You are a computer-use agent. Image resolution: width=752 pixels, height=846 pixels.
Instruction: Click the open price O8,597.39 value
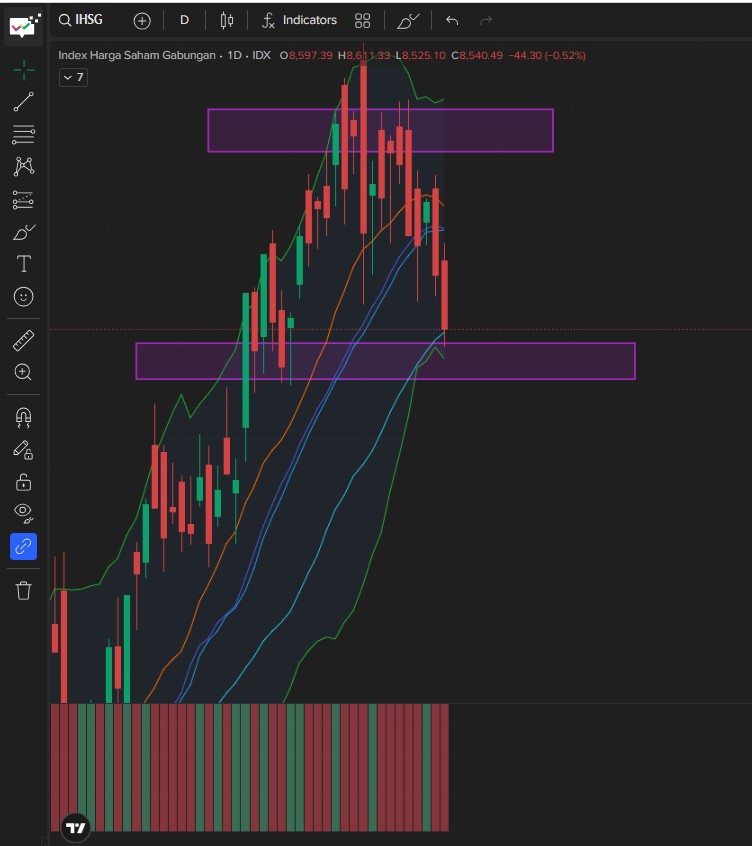click(306, 55)
